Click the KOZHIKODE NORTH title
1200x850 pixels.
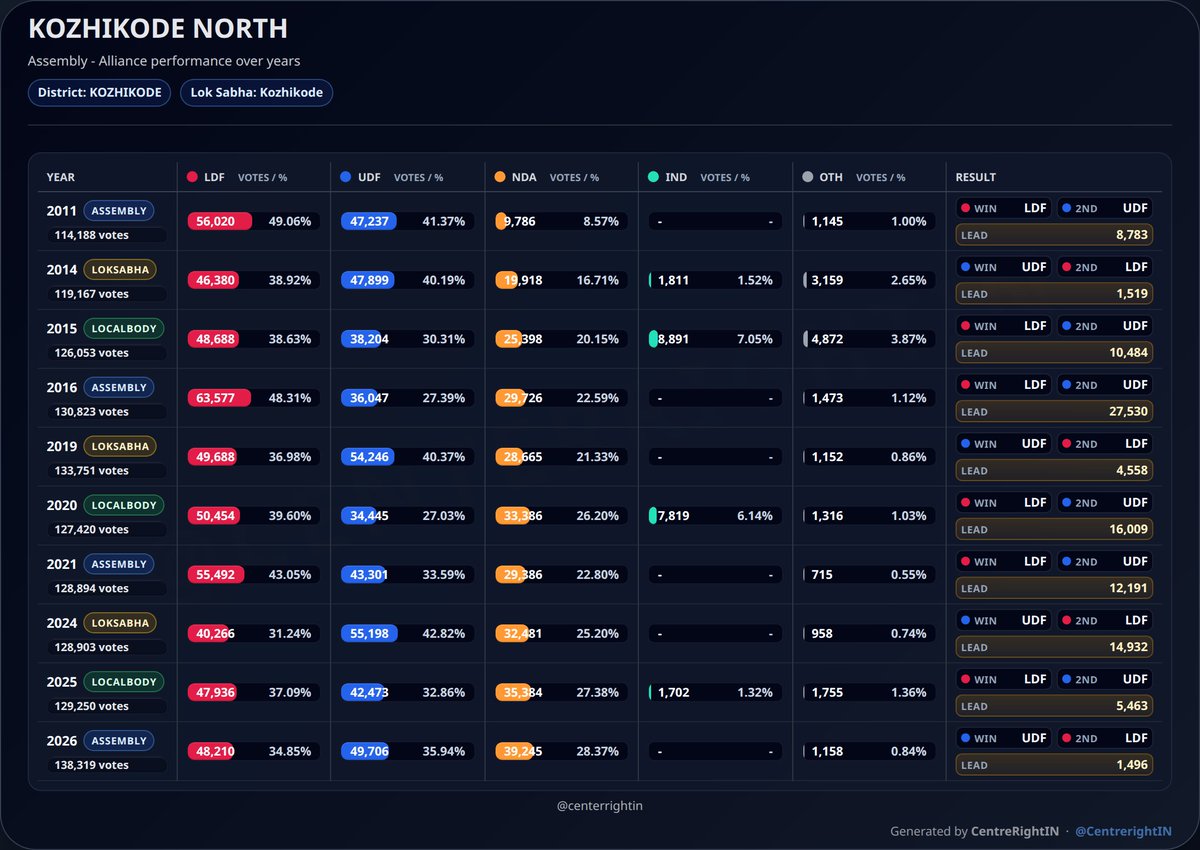pyautogui.click(x=158, y=29)
